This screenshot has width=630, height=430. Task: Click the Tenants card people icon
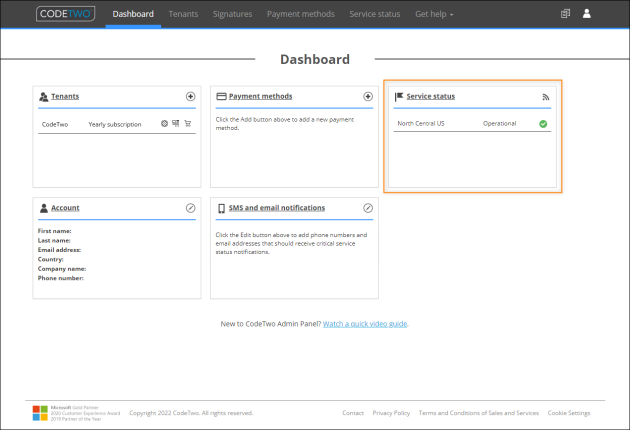(x=43, y=96)
